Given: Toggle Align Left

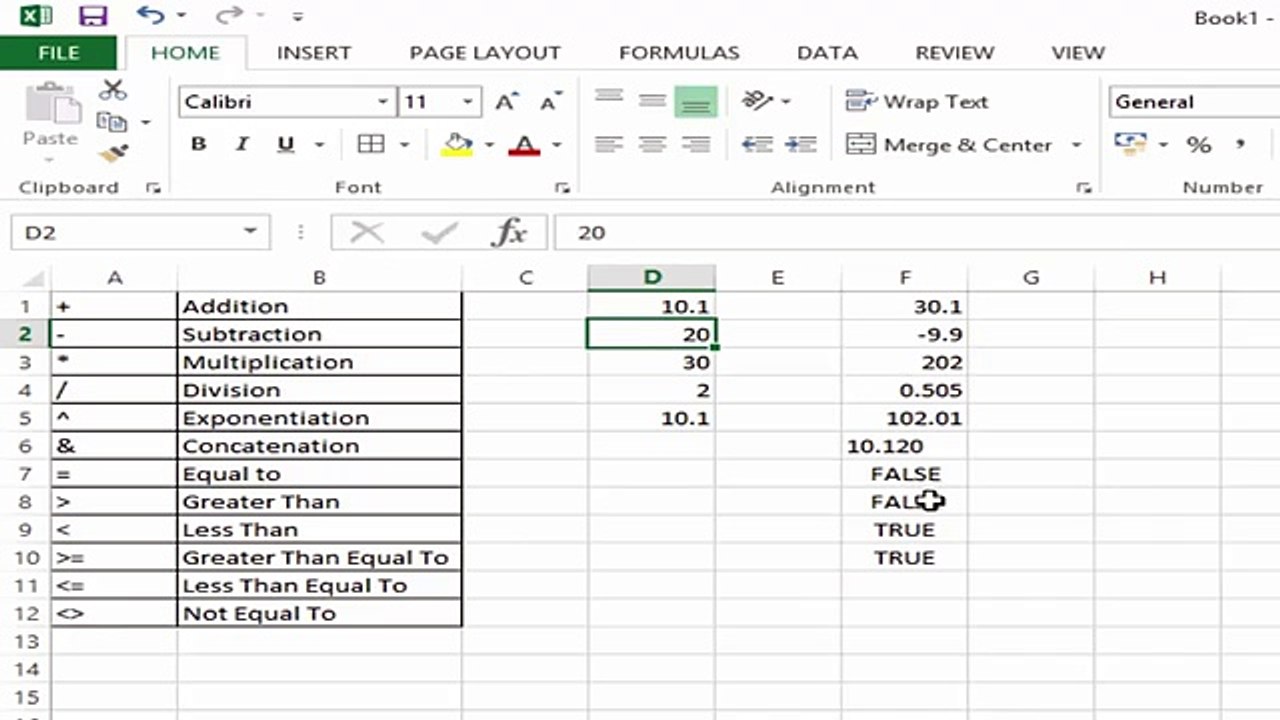Looking at the screenshot, I should click(609, 145).
